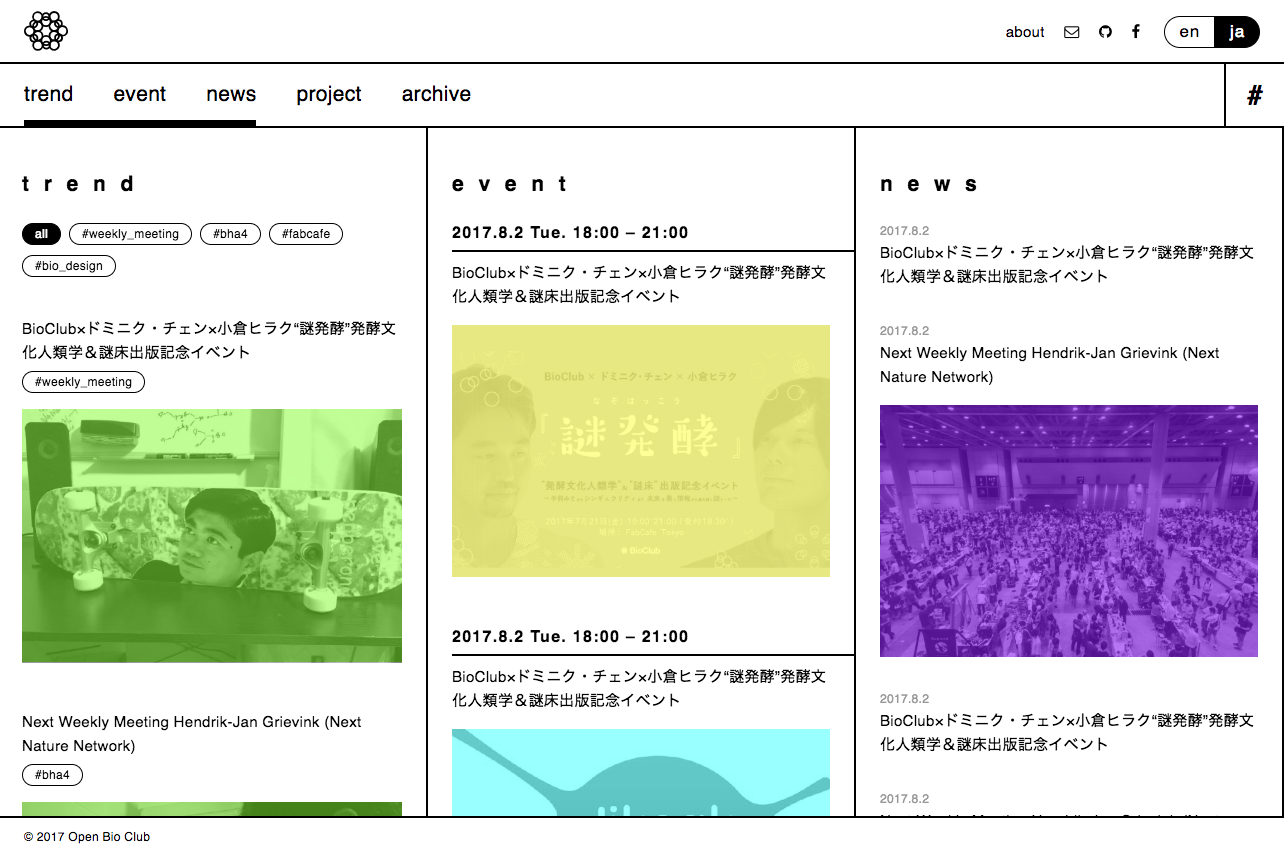1284x856 pixels.
Task: Open the email envelope icon
Action: tap(1072, 32)
